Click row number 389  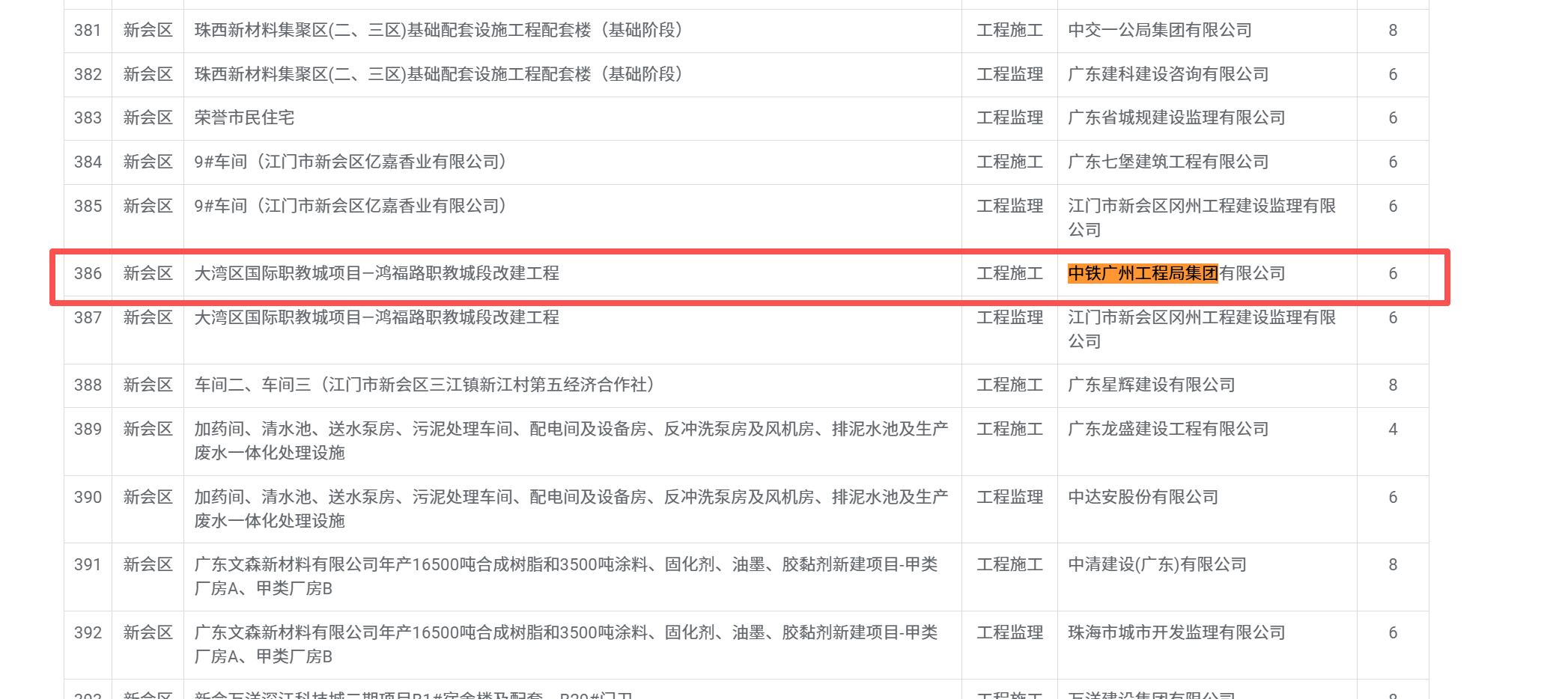coord(88,430)
